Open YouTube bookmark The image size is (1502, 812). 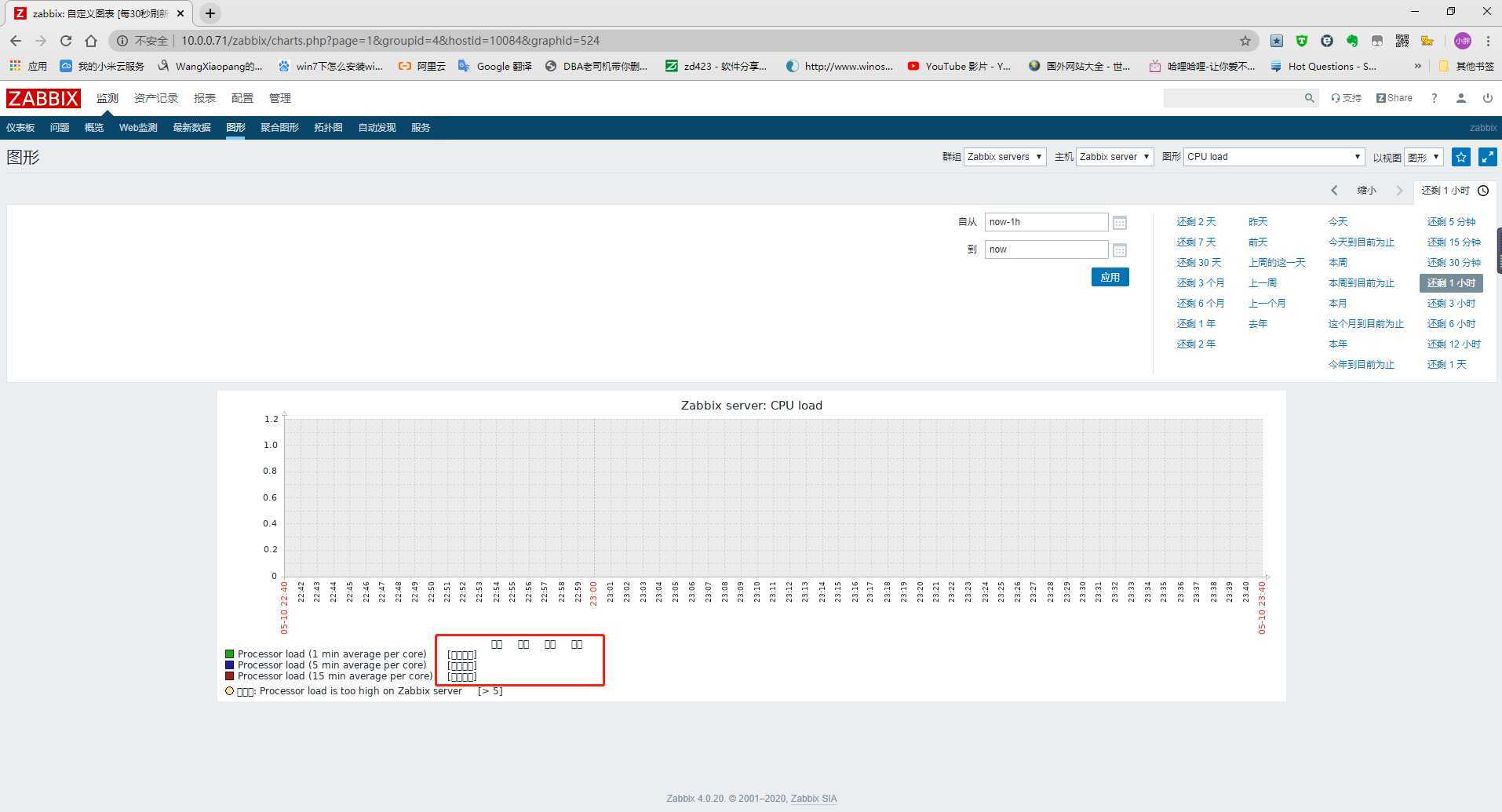(x=959, y=66)
